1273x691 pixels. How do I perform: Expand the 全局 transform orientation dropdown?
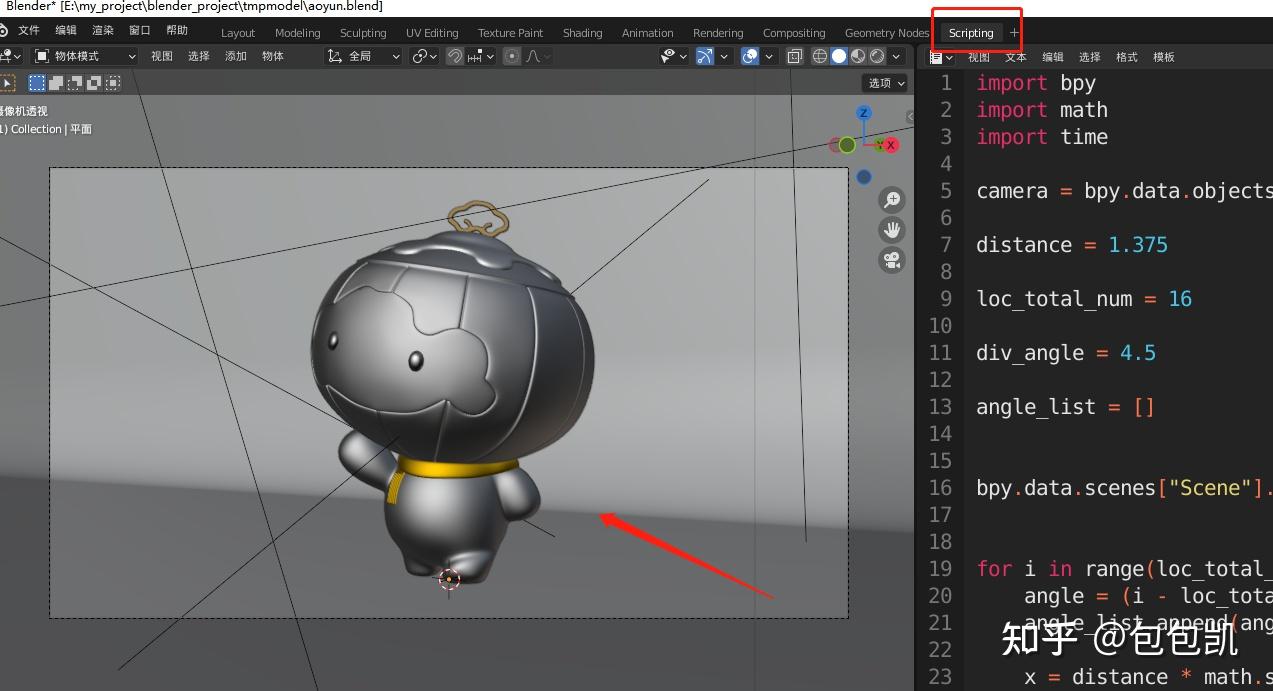pyautogui.click(x=365, y=57)
